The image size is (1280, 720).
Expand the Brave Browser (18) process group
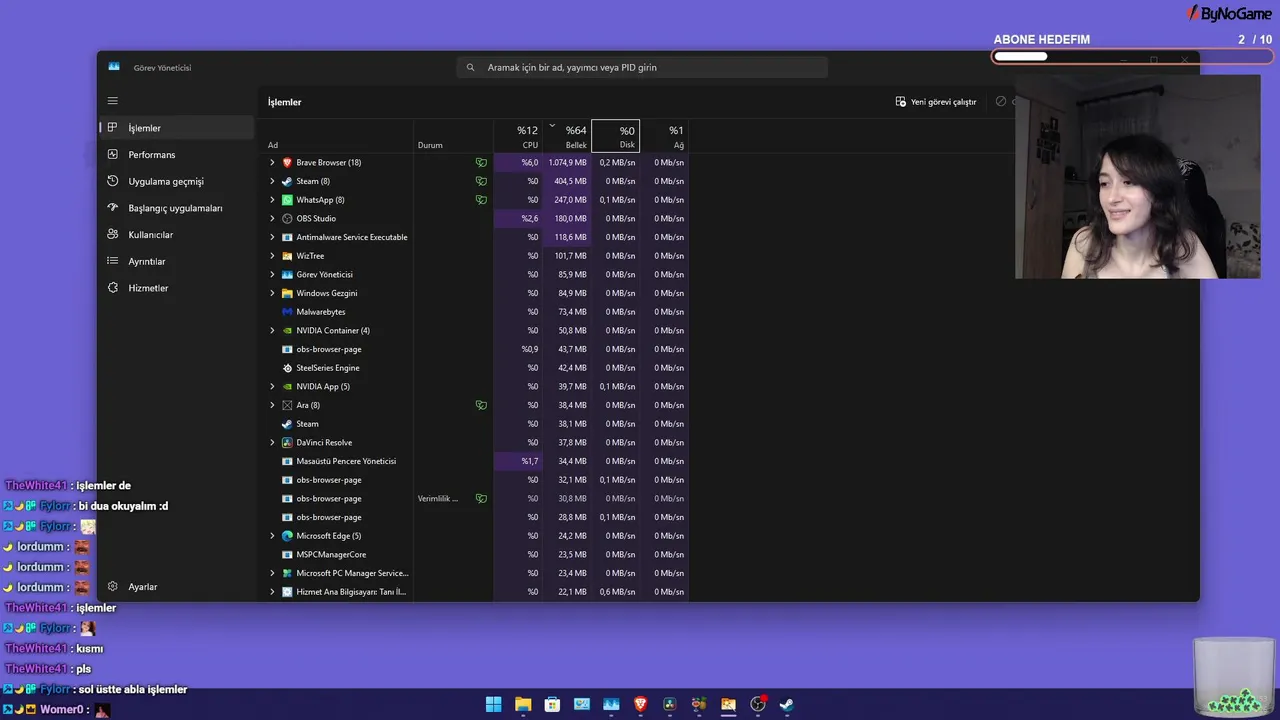(272, 163)
